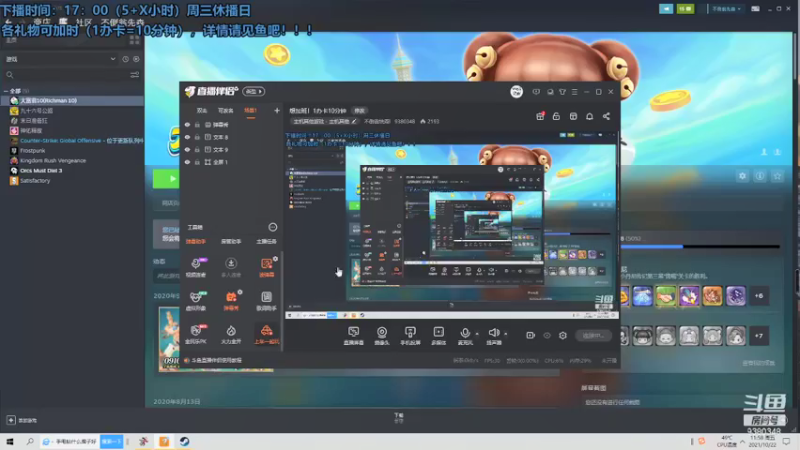Image resolution: width=800 pixels, height=450 pixels.
Task: Click the padlock icon in stream header
Action: tap(556, 116)
